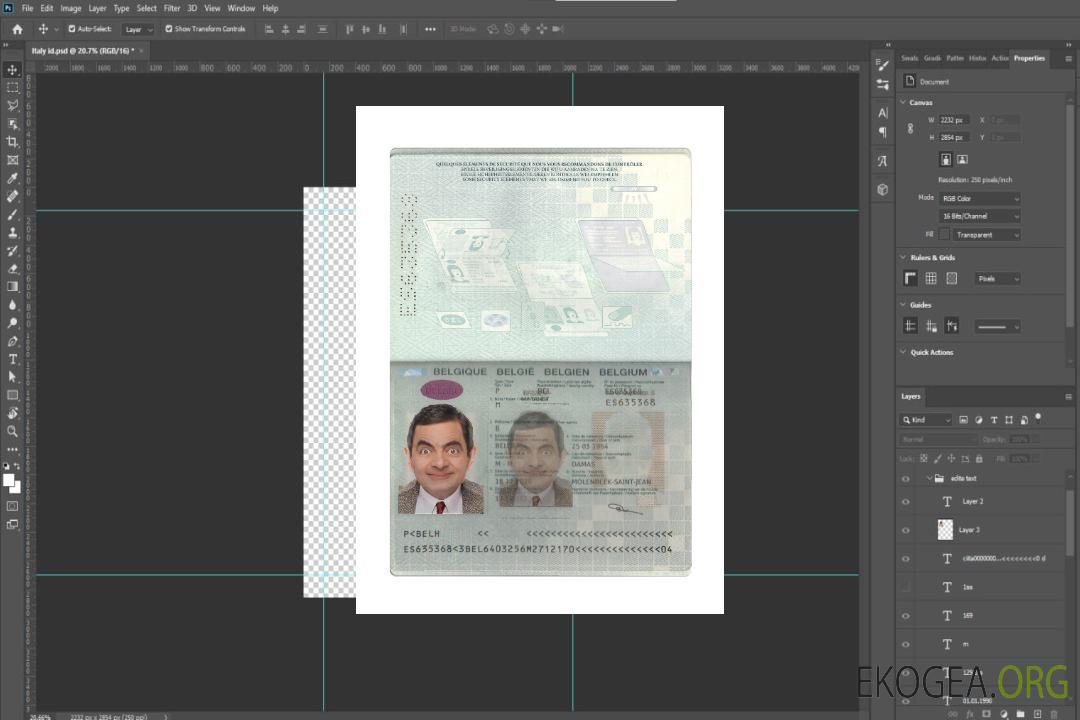Select the Zoom tool
This screenshot has width=1080, height=720.
[x=12, y=431]
